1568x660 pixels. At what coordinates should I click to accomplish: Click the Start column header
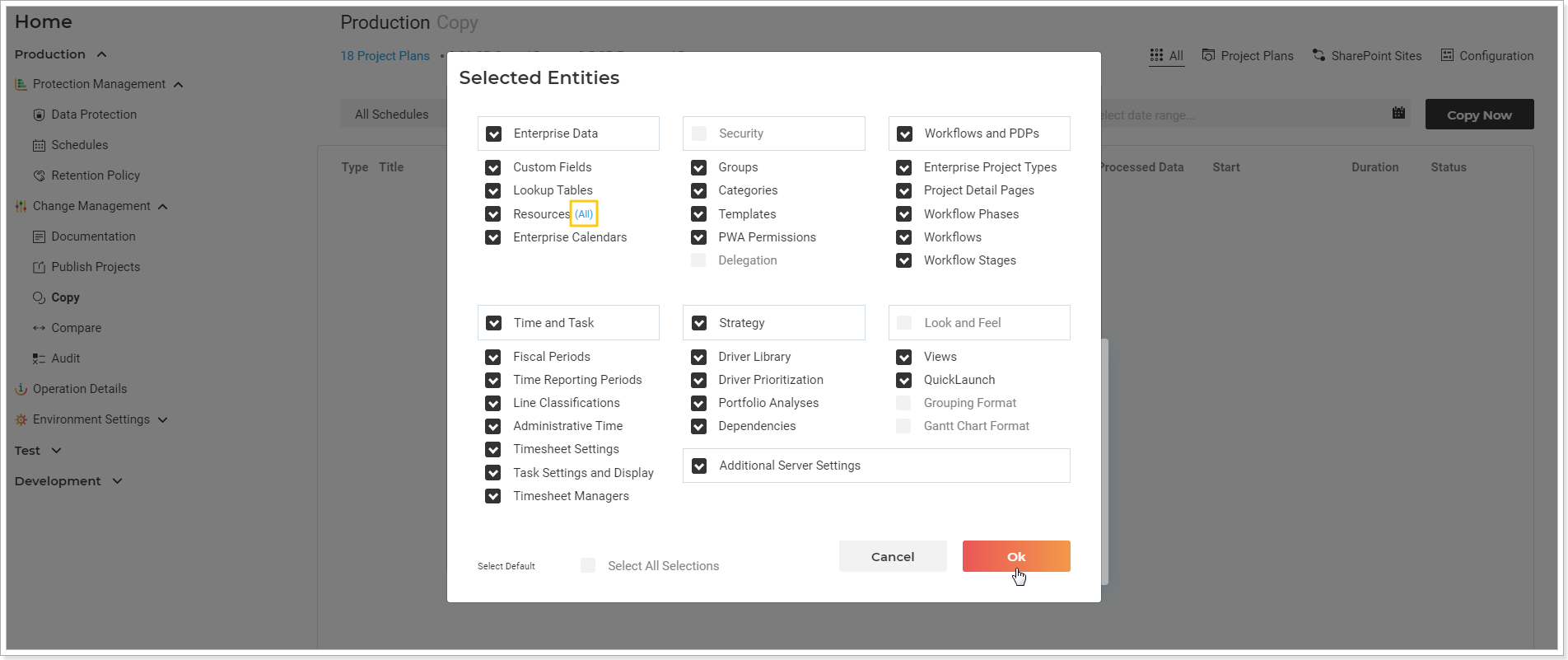click(1225, 167)
